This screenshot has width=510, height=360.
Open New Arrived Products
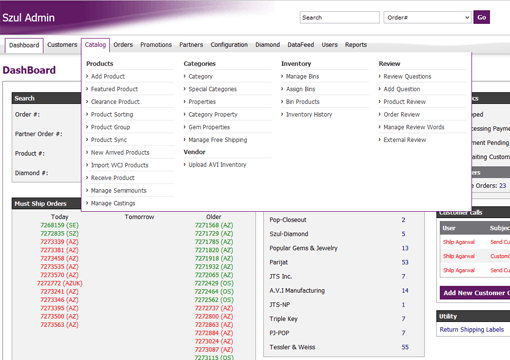[120, 152]
